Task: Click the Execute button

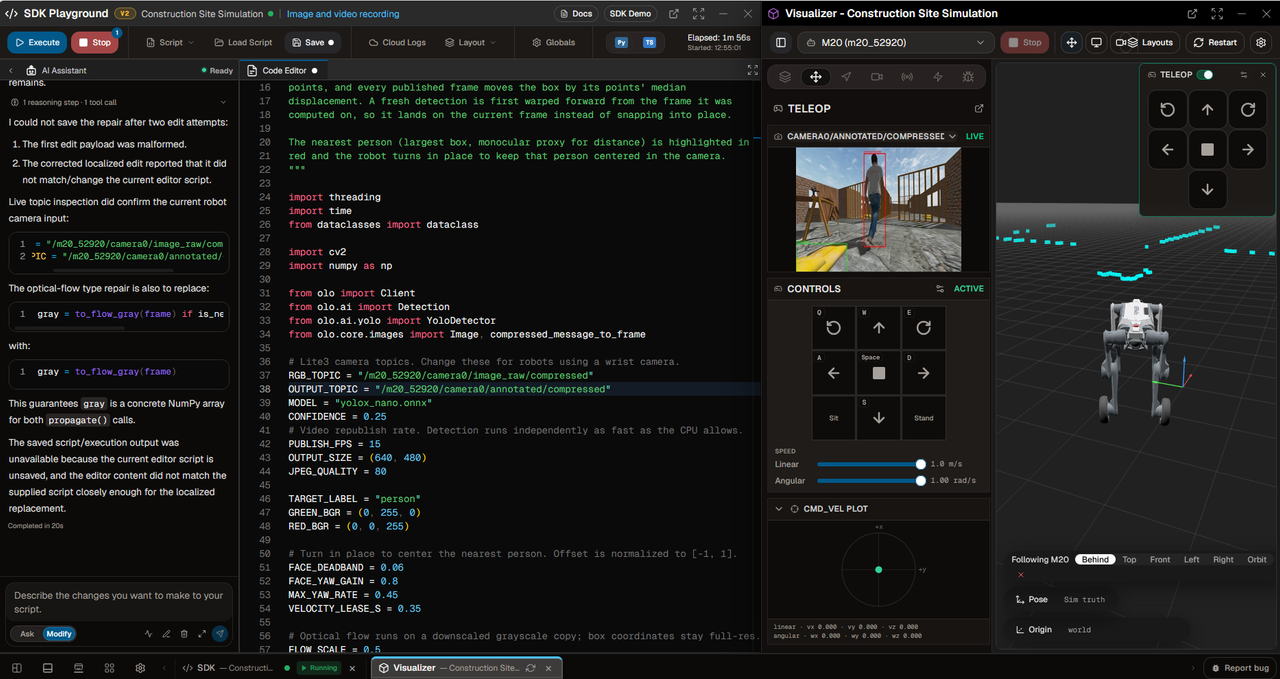Action: [35, 43]
